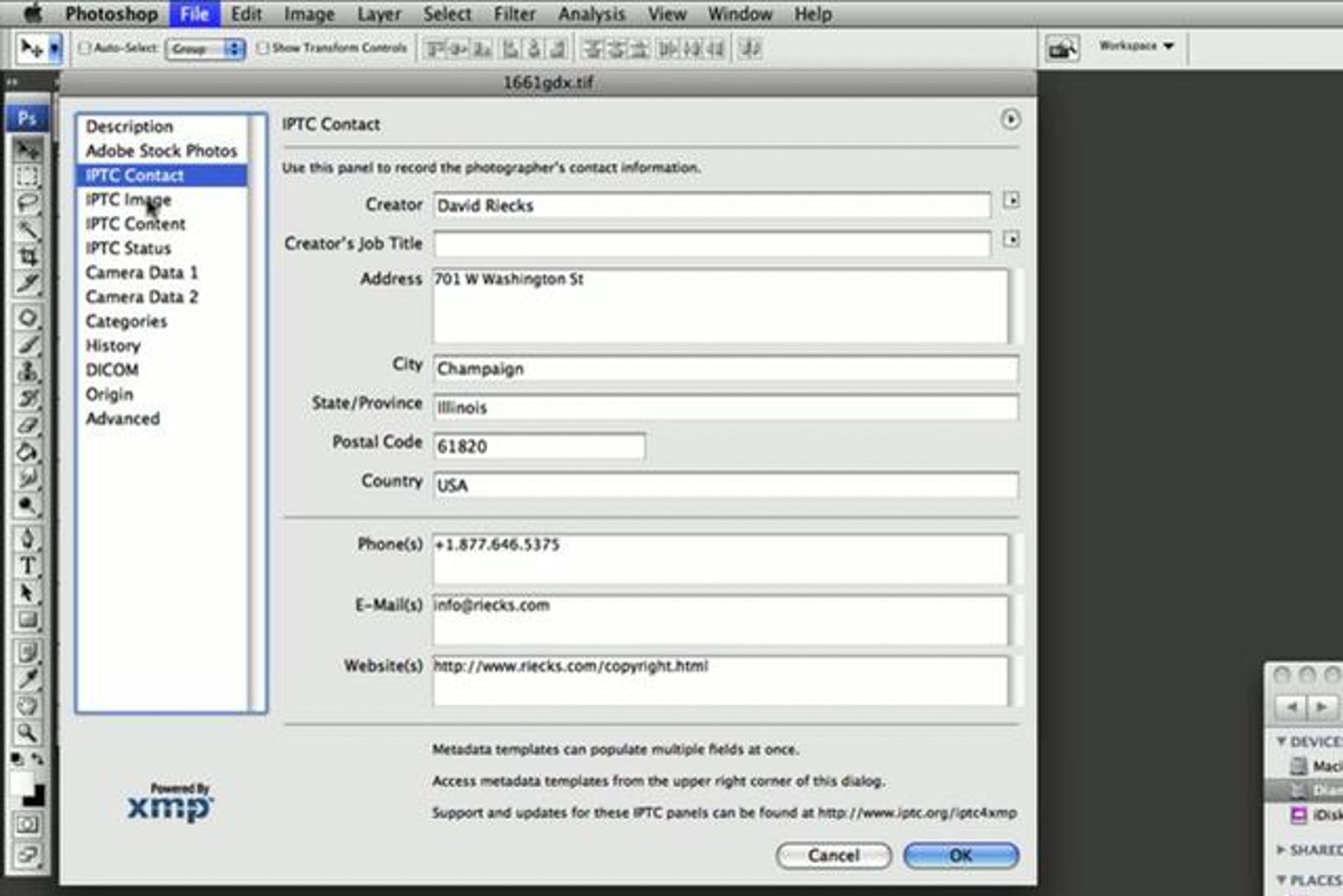Select the Horizontal Type tool
This screenshot has width=1343, height=896.
click(x=27, y=566)
